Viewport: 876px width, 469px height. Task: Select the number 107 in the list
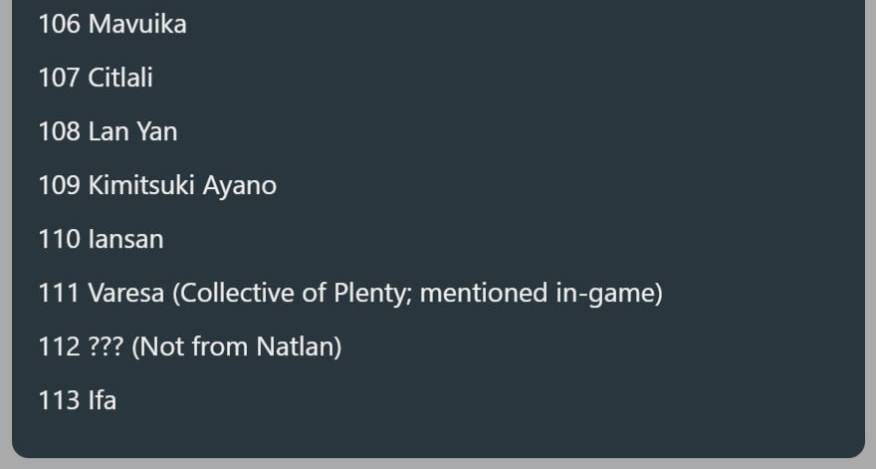click(59, 78)
